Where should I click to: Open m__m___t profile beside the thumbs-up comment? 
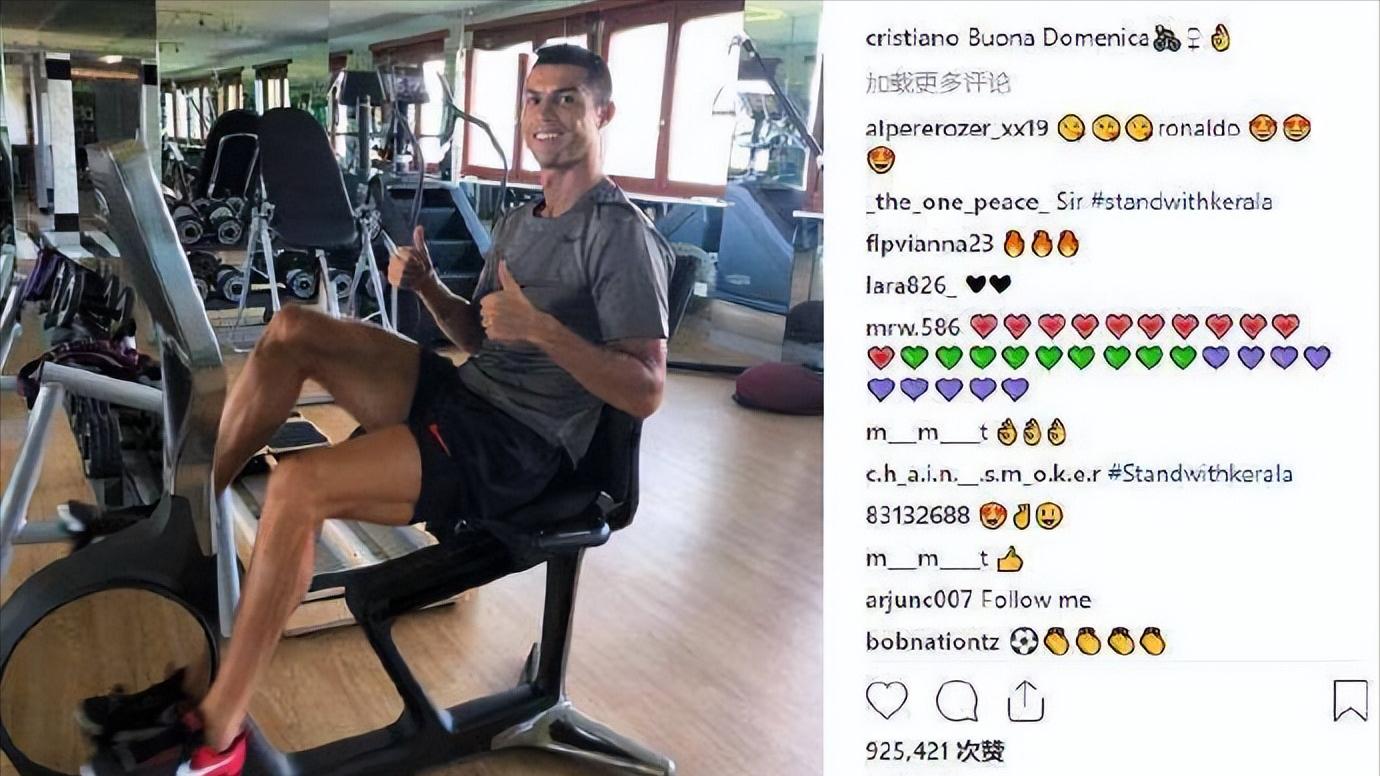927,559
